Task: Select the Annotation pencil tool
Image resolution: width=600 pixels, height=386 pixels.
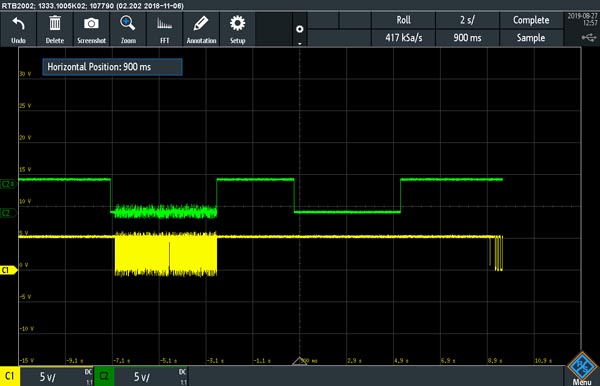Action: 201,24
